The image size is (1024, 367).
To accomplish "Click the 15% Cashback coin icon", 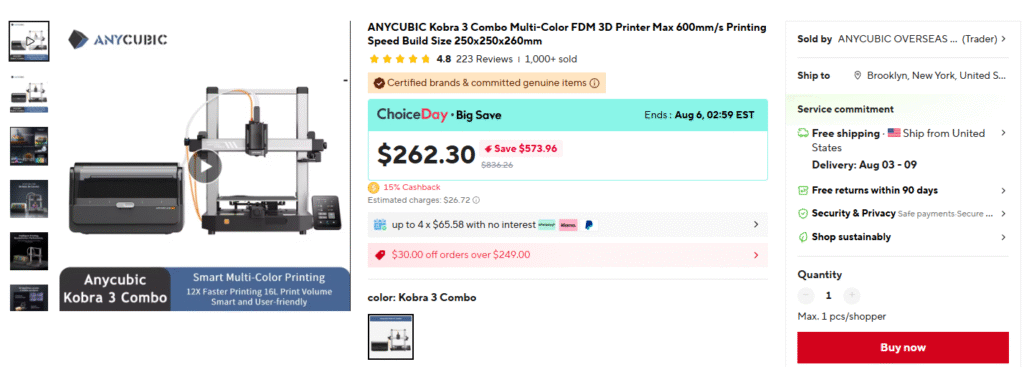I will tap(374, 187).
